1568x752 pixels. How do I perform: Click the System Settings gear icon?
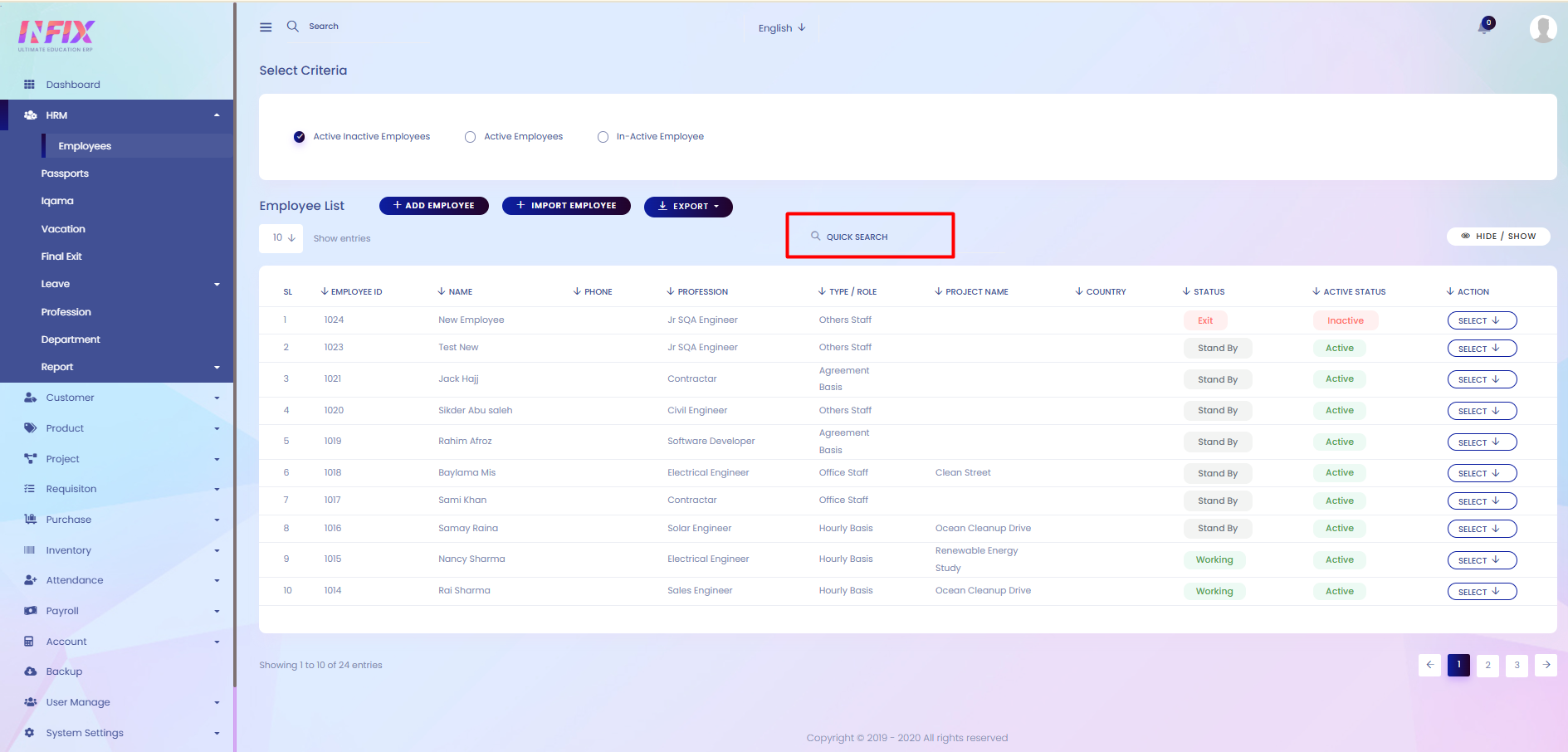point(29,733)
